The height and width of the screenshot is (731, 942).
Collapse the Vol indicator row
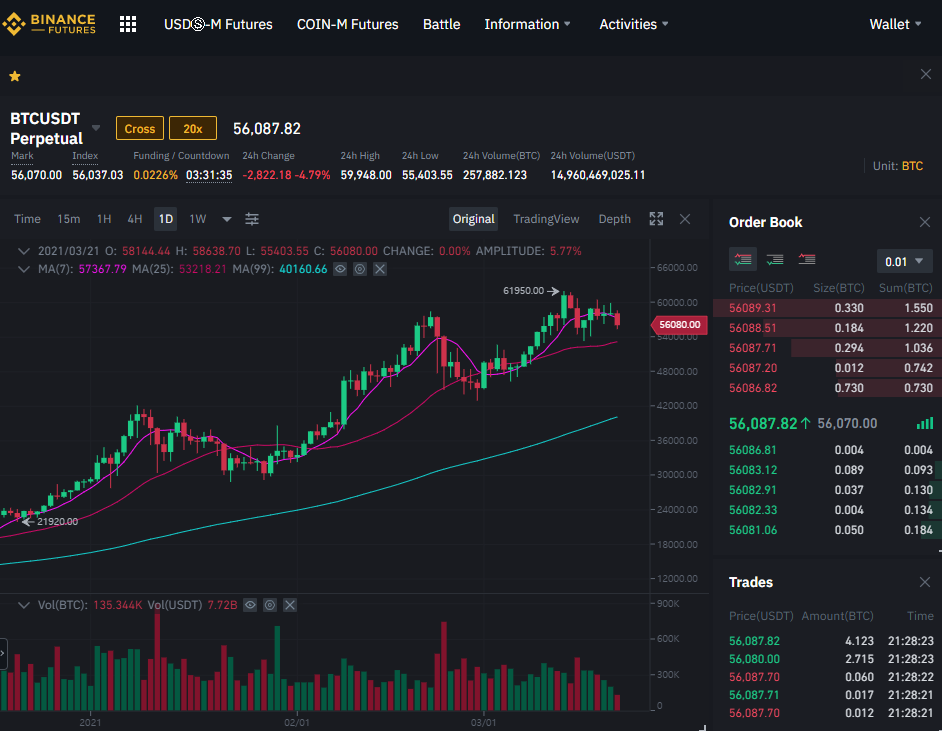[23, 605]
